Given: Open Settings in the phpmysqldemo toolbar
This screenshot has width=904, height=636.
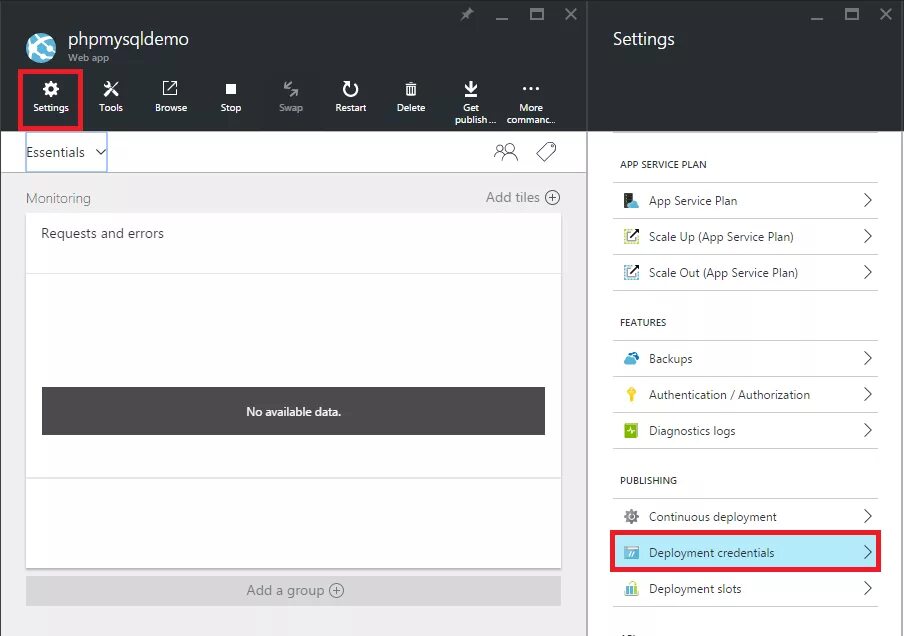Looking at the screenshot, I should (x=51, y=97).
